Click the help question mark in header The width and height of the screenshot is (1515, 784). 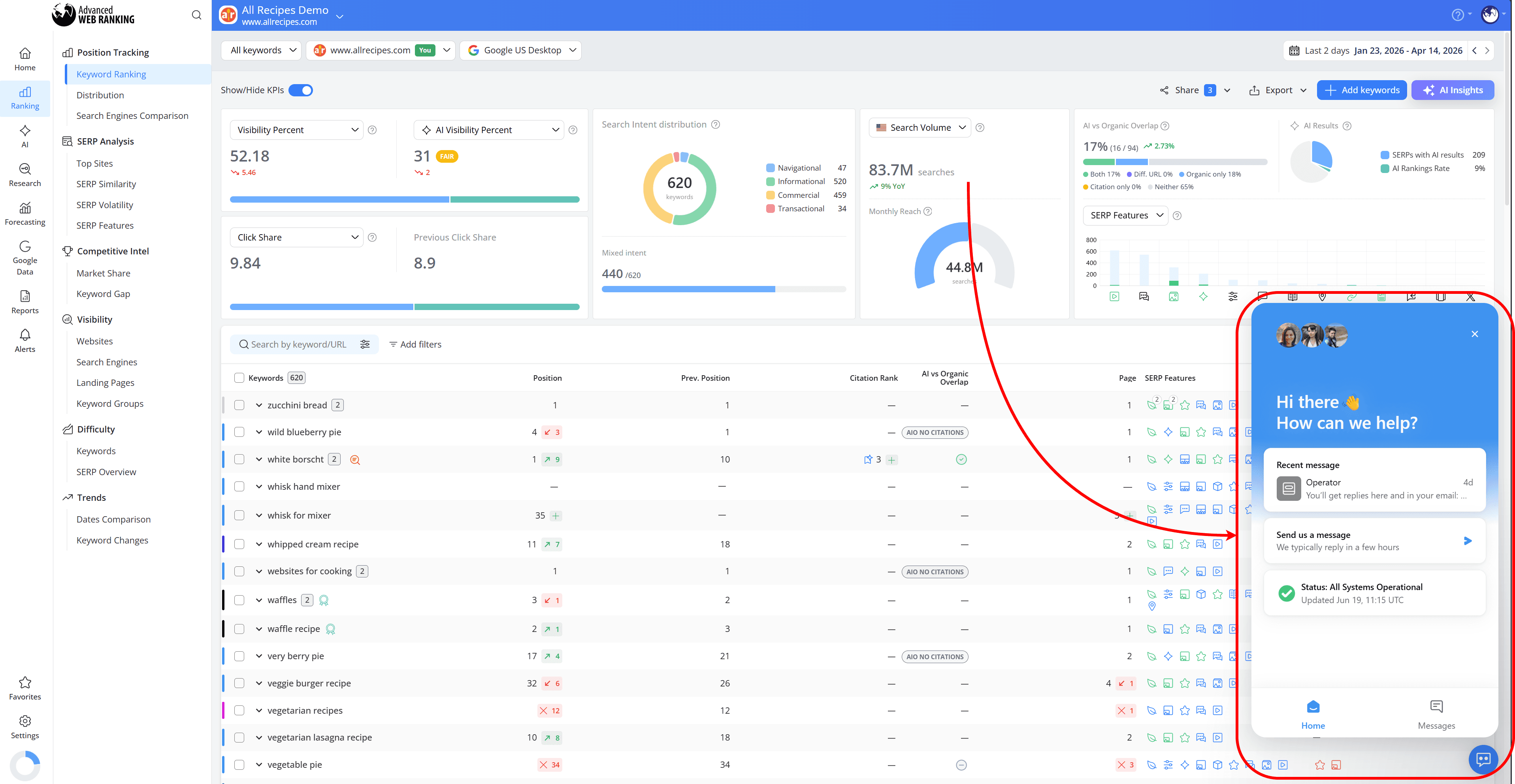1457,15
